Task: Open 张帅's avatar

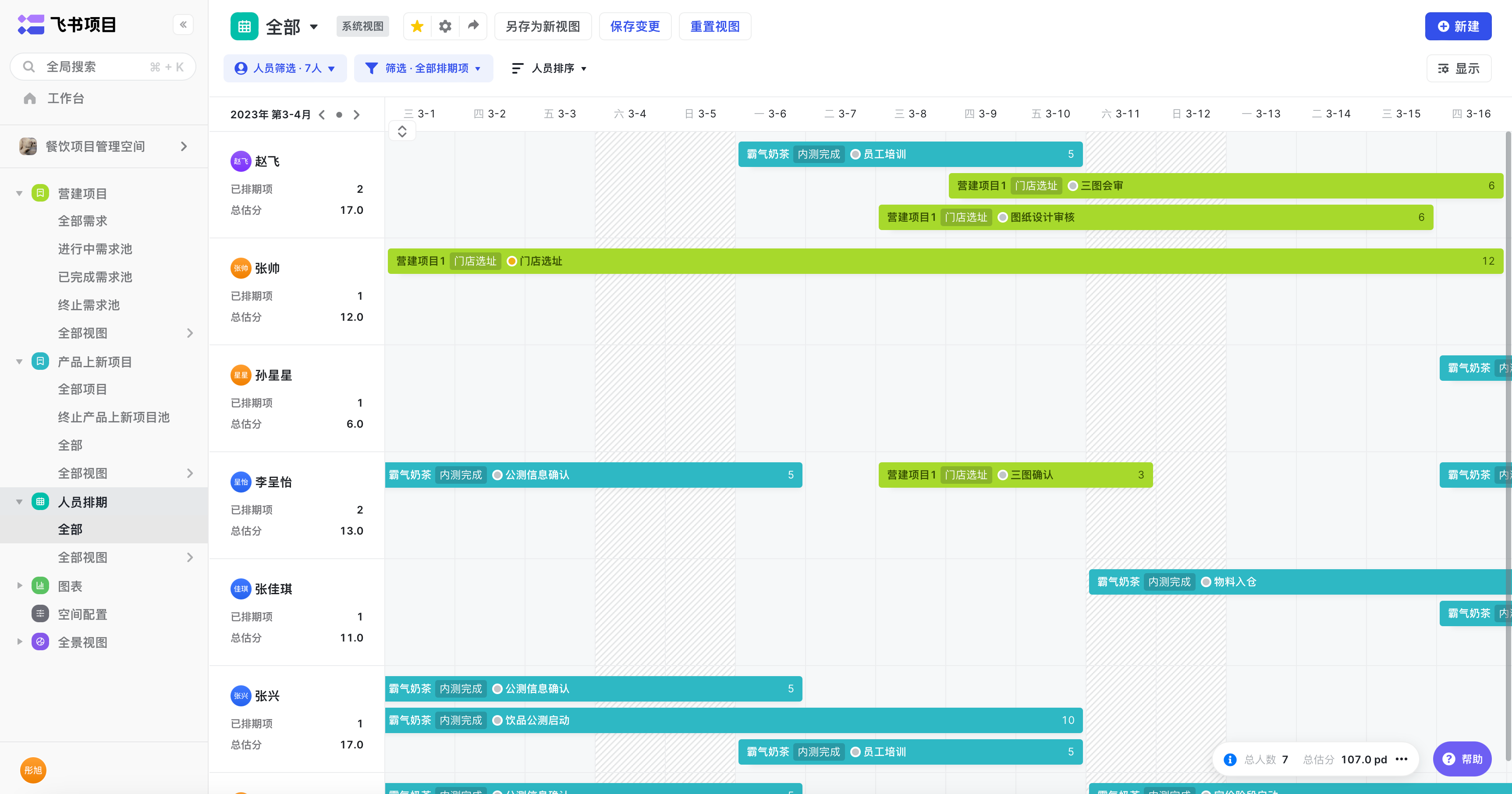Action: tap(241, 268)
